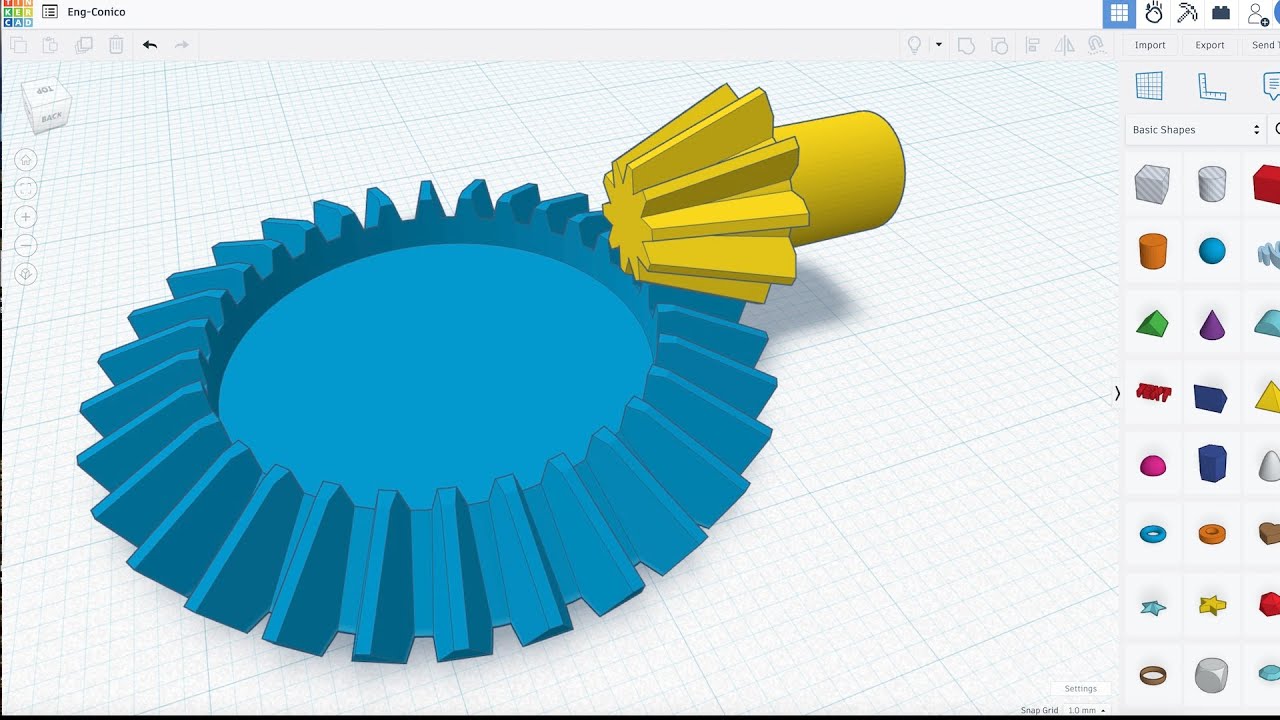Click the Zoom out minus button
The image size is (1280, 720).
26,245
